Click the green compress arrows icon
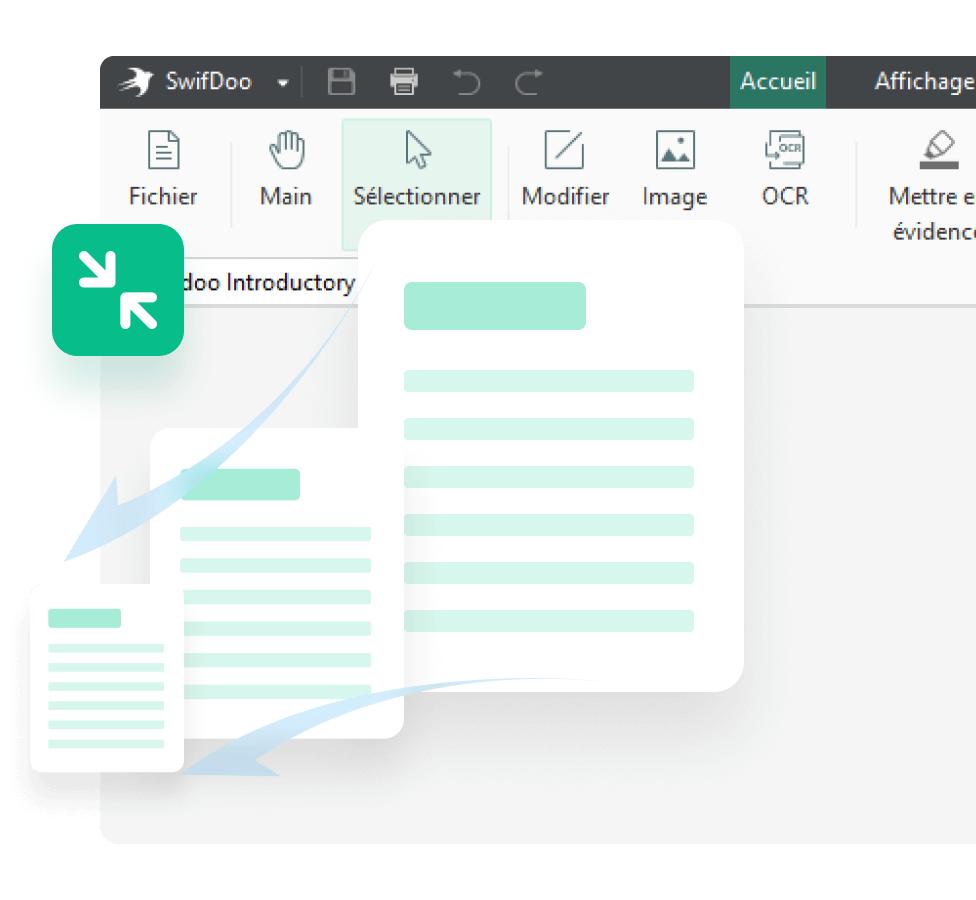 point(118,290)
